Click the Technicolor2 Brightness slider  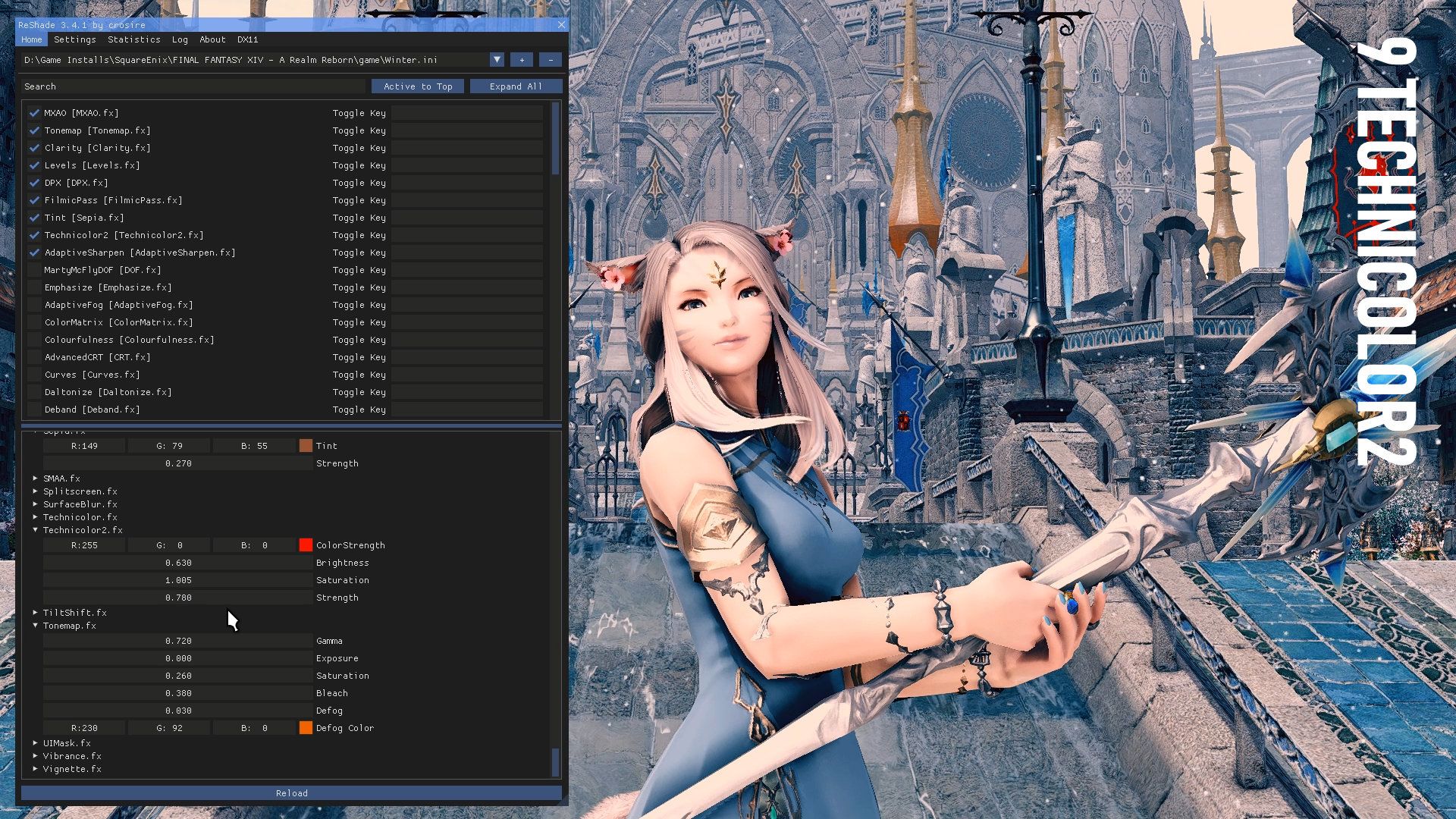pyautogui.click(x=178, y=563)
